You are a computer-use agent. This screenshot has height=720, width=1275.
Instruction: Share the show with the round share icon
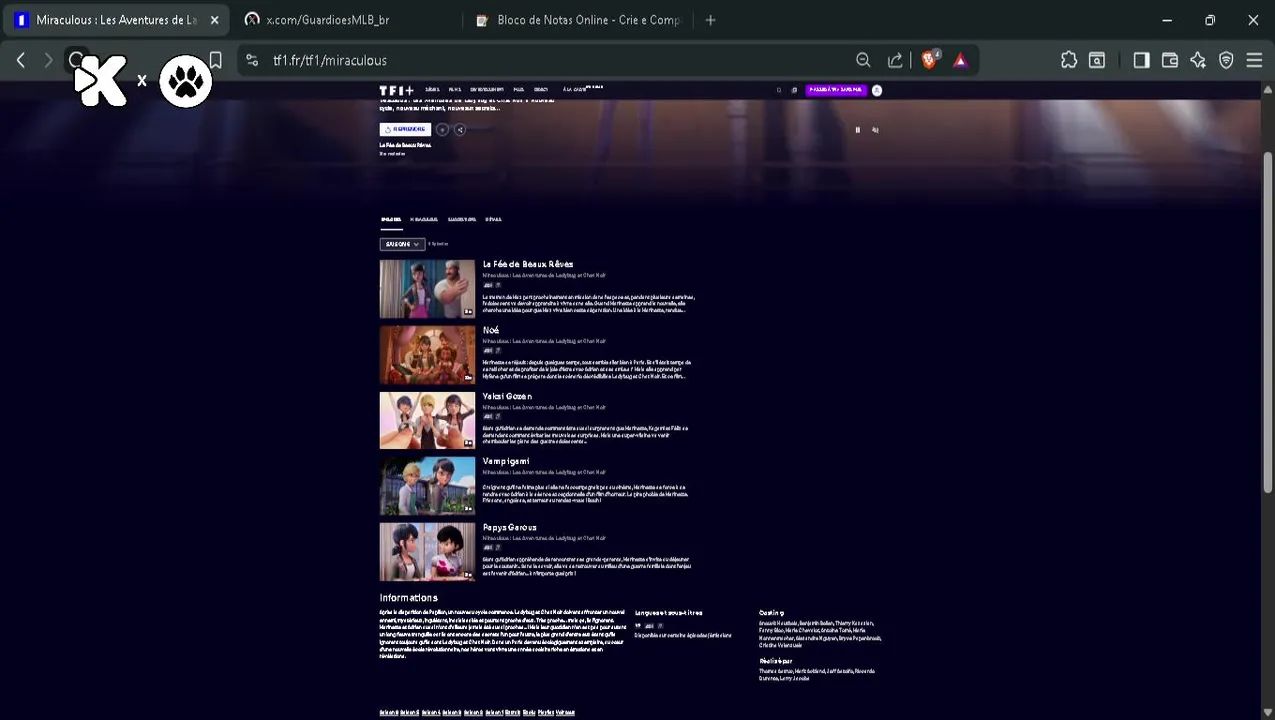pos(460,129)
